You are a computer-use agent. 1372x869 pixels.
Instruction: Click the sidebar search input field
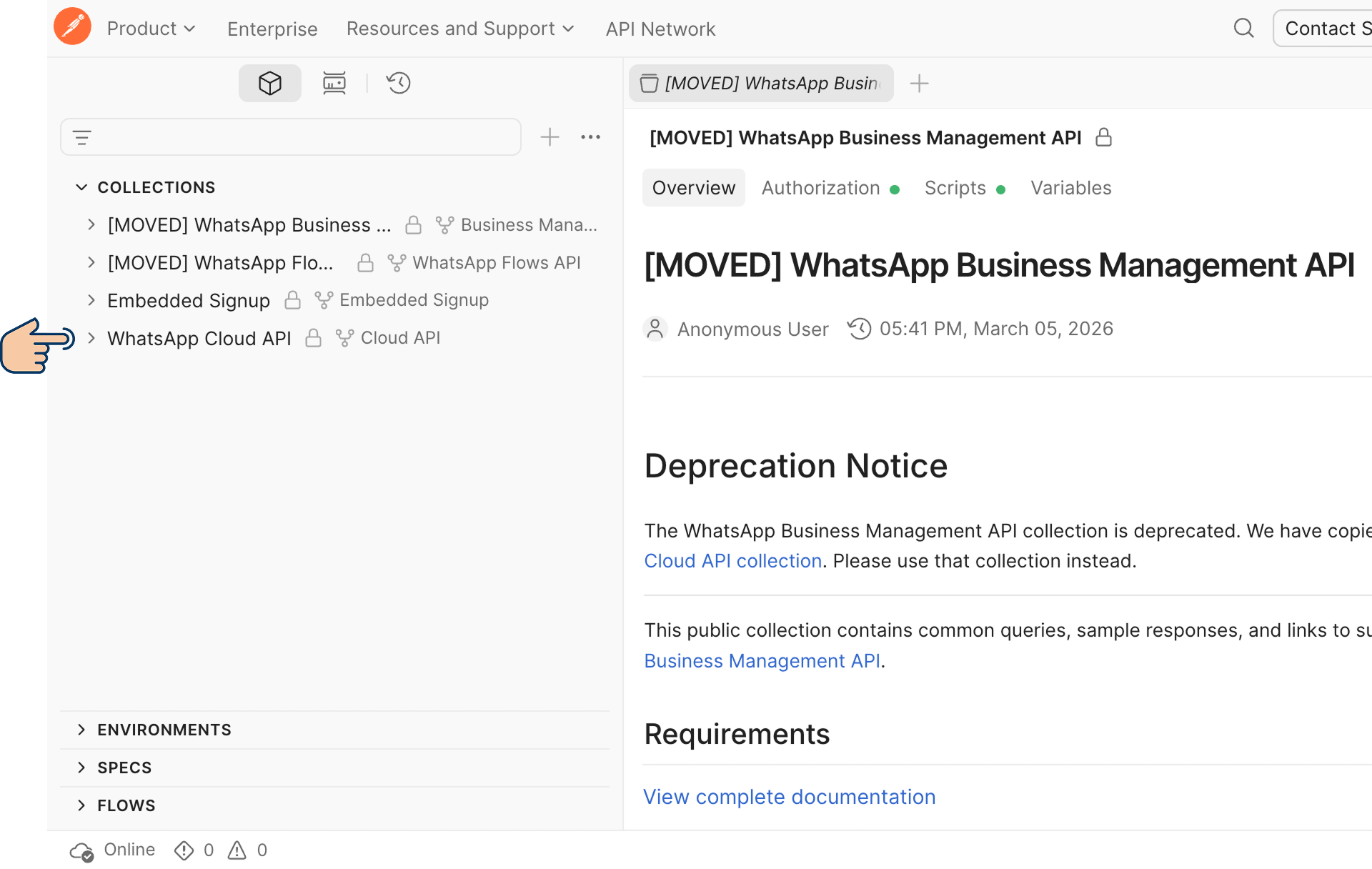click(291, 137)
